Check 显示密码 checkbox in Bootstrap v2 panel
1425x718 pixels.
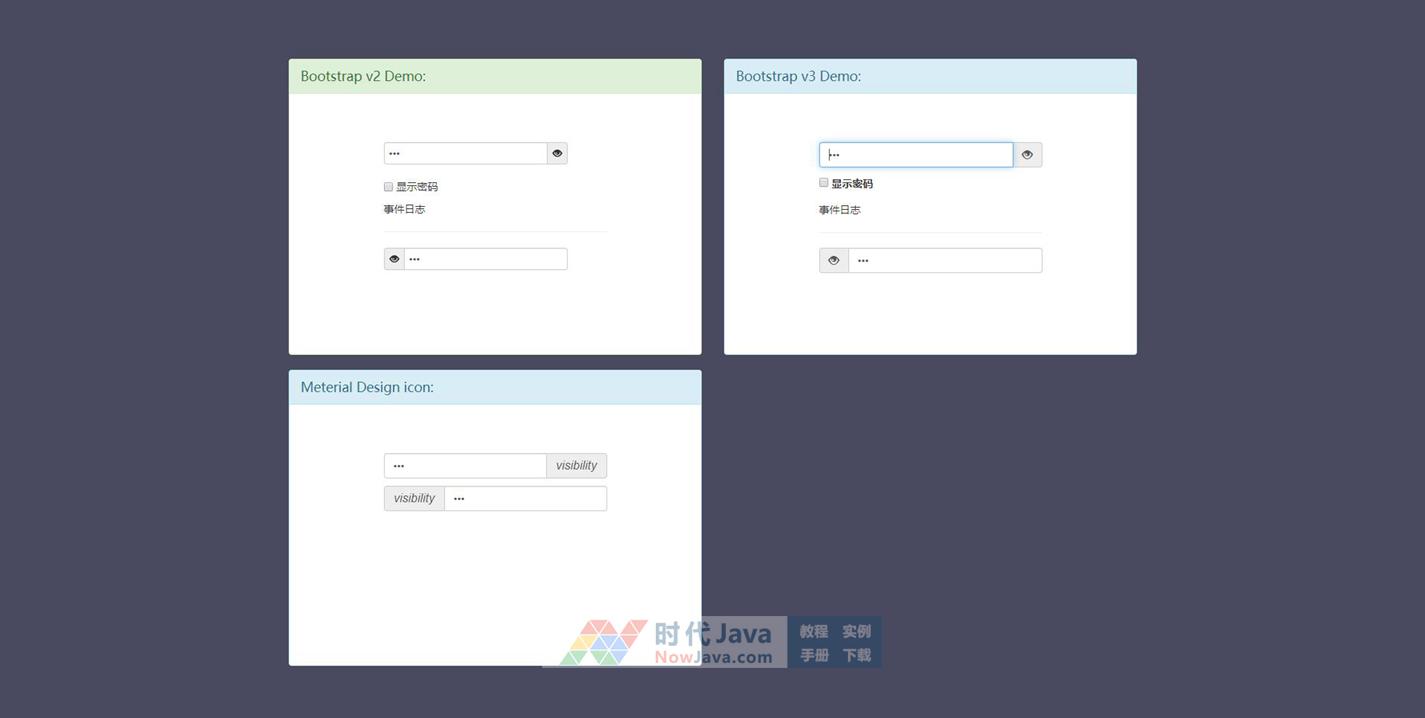click(x=389, y=186)
